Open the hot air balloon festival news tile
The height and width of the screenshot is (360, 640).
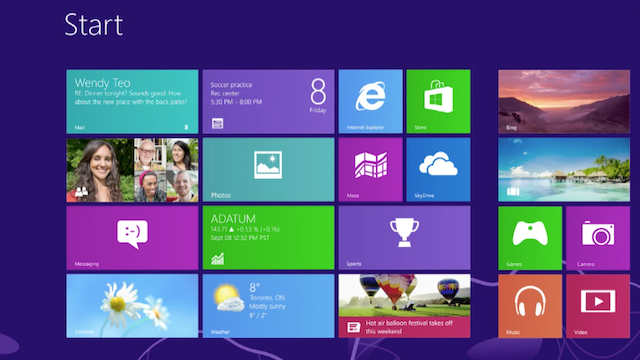[x=404, y=306]
